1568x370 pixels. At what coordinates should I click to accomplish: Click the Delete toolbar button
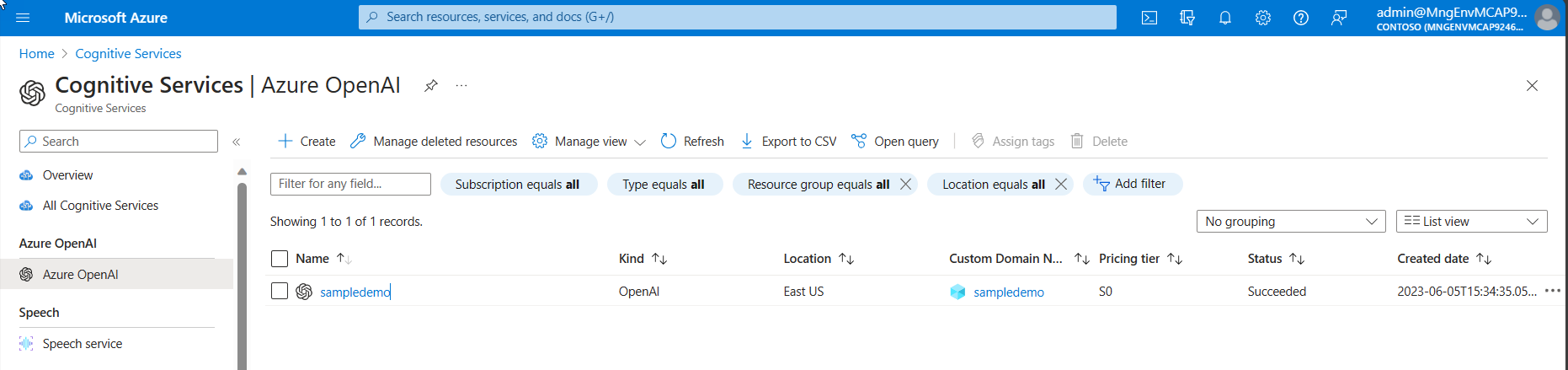[x=1099, y=142]
